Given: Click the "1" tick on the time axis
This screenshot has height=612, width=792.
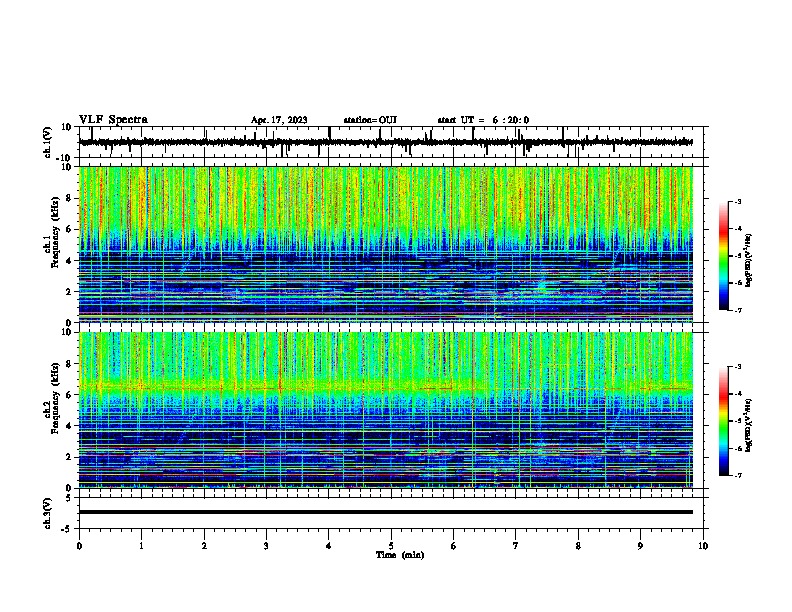Looking at the screenshot, I should pyautogui.click(x=141, y=546).
